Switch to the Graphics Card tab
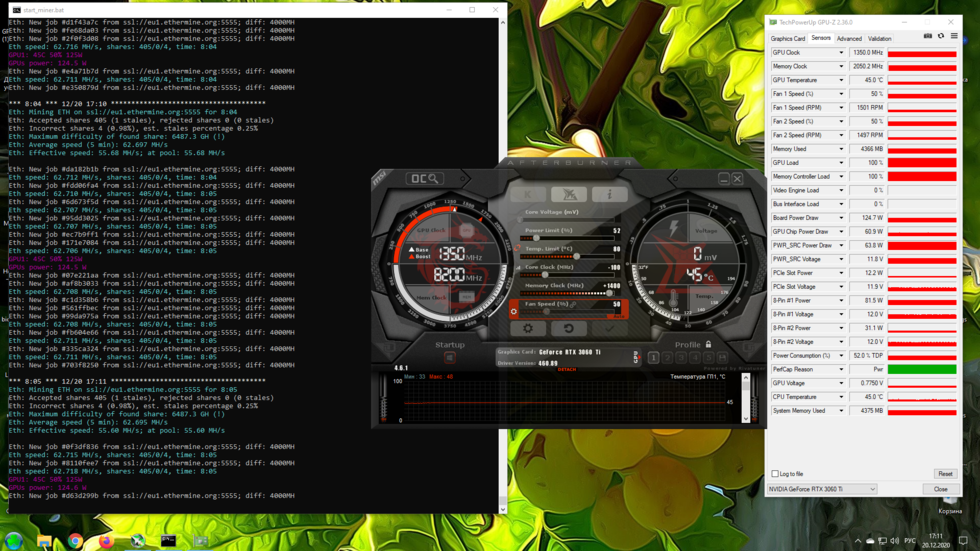 pyautogui.click(x=788, y=39)
